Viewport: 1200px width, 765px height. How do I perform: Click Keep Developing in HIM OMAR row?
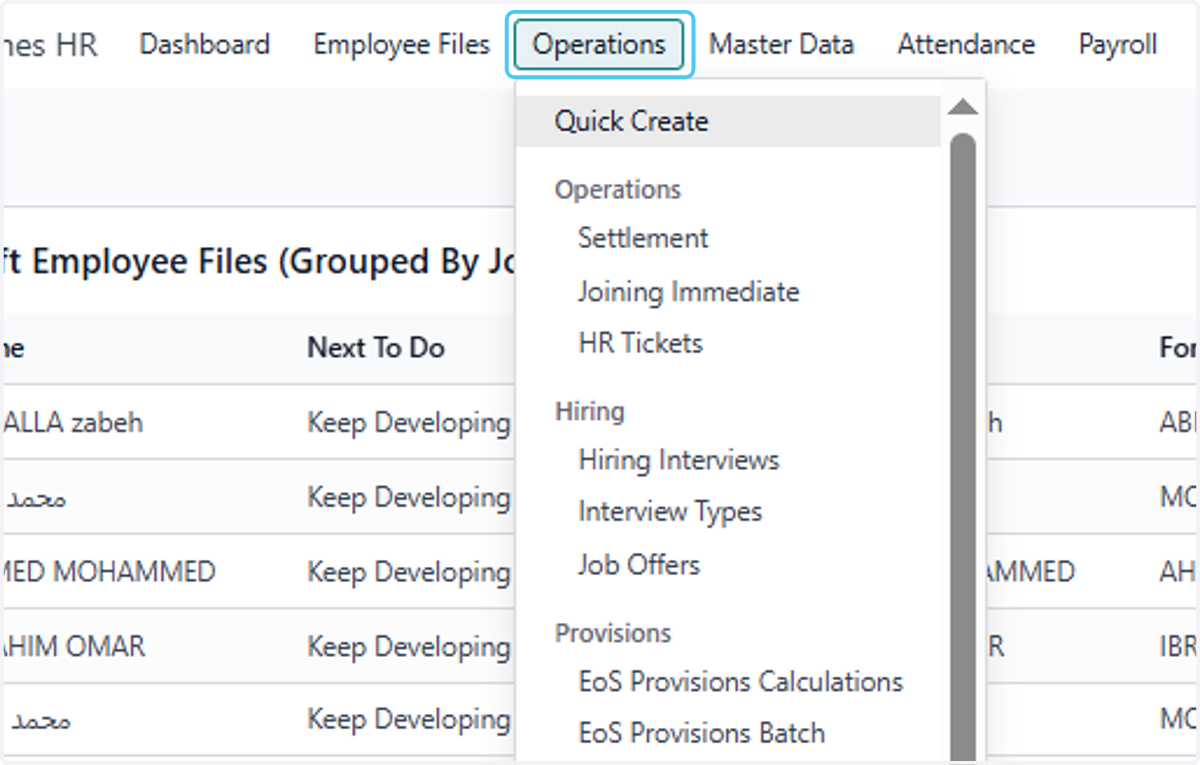click(409, 647)
